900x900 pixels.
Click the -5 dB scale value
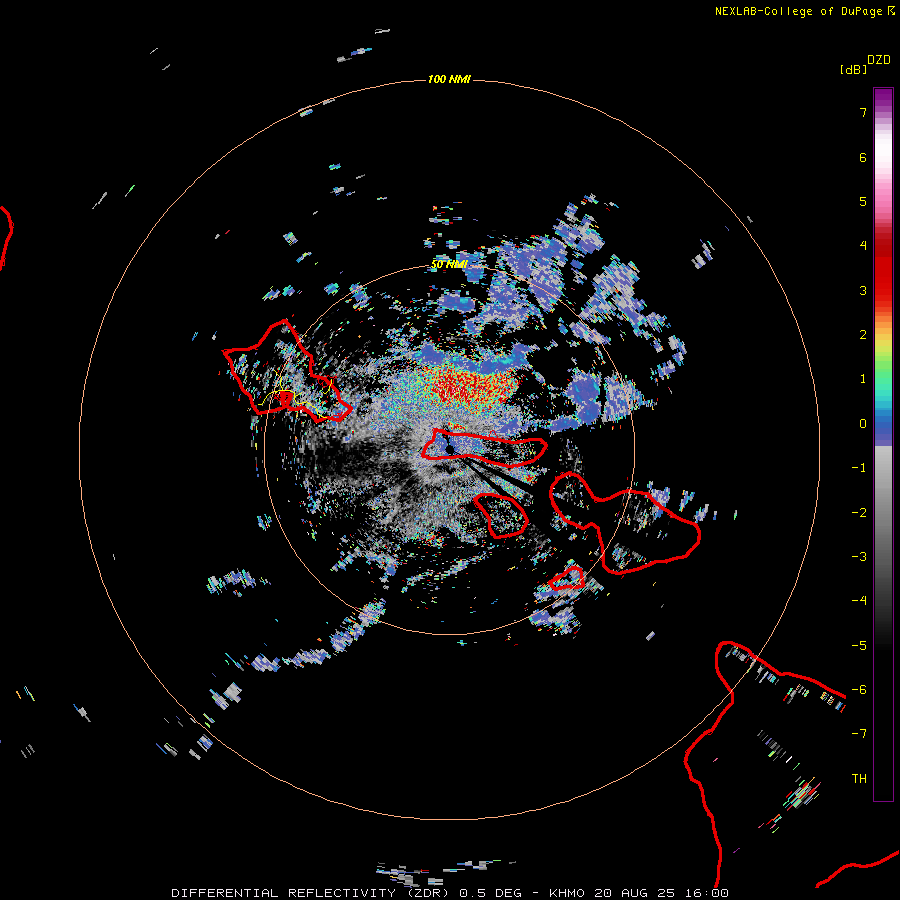point(859,646)
